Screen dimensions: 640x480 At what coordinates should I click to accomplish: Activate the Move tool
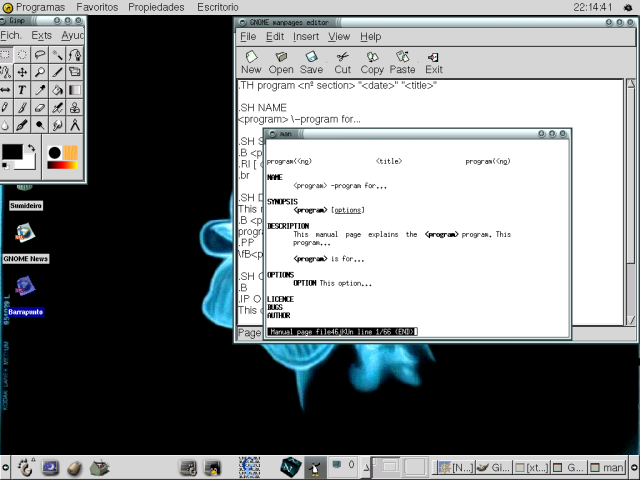(23, 72)
